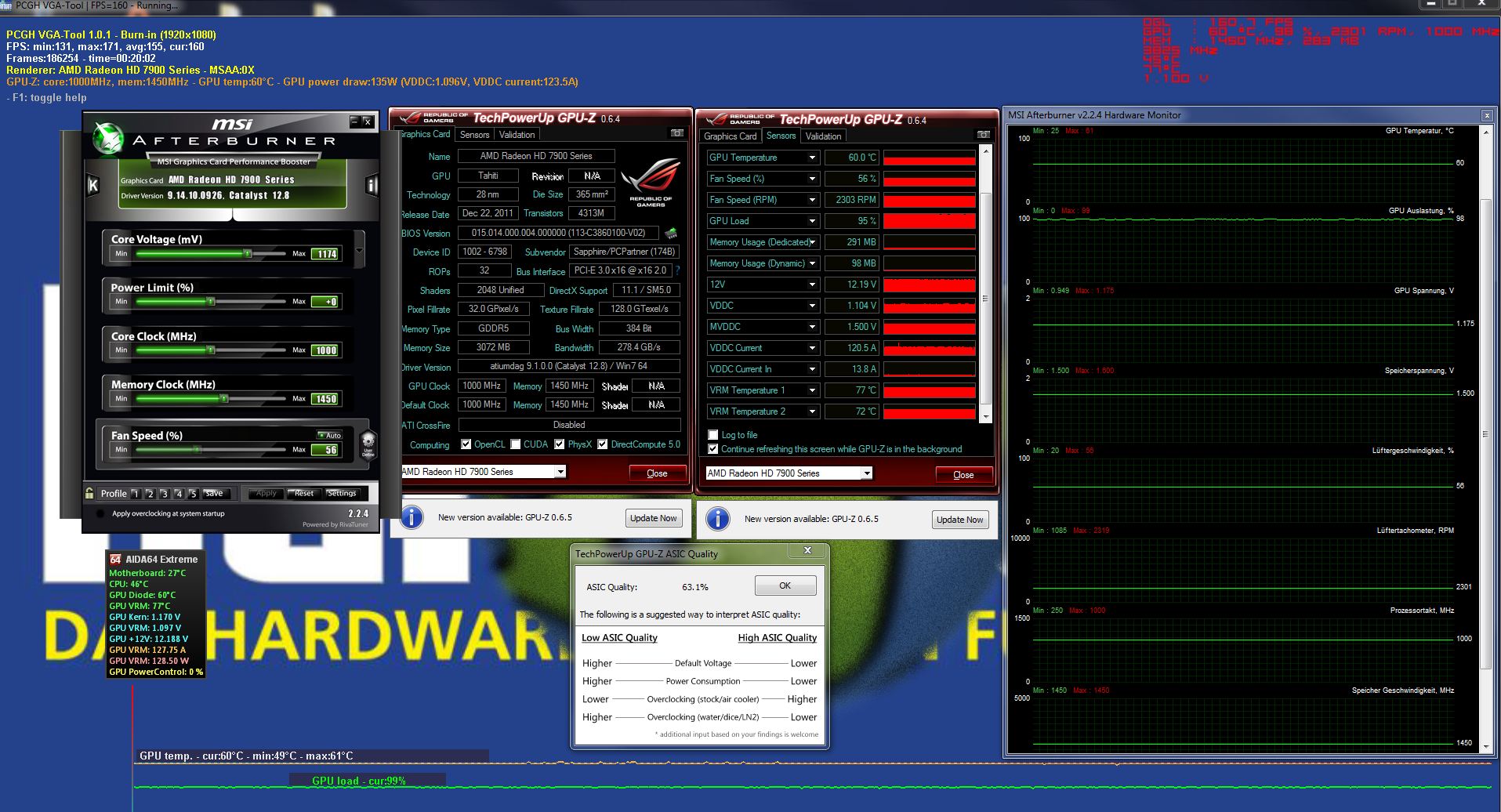Toggle the CUDA checkbox
Viewport: 1501px width, 812px height.
coord(516,444)
